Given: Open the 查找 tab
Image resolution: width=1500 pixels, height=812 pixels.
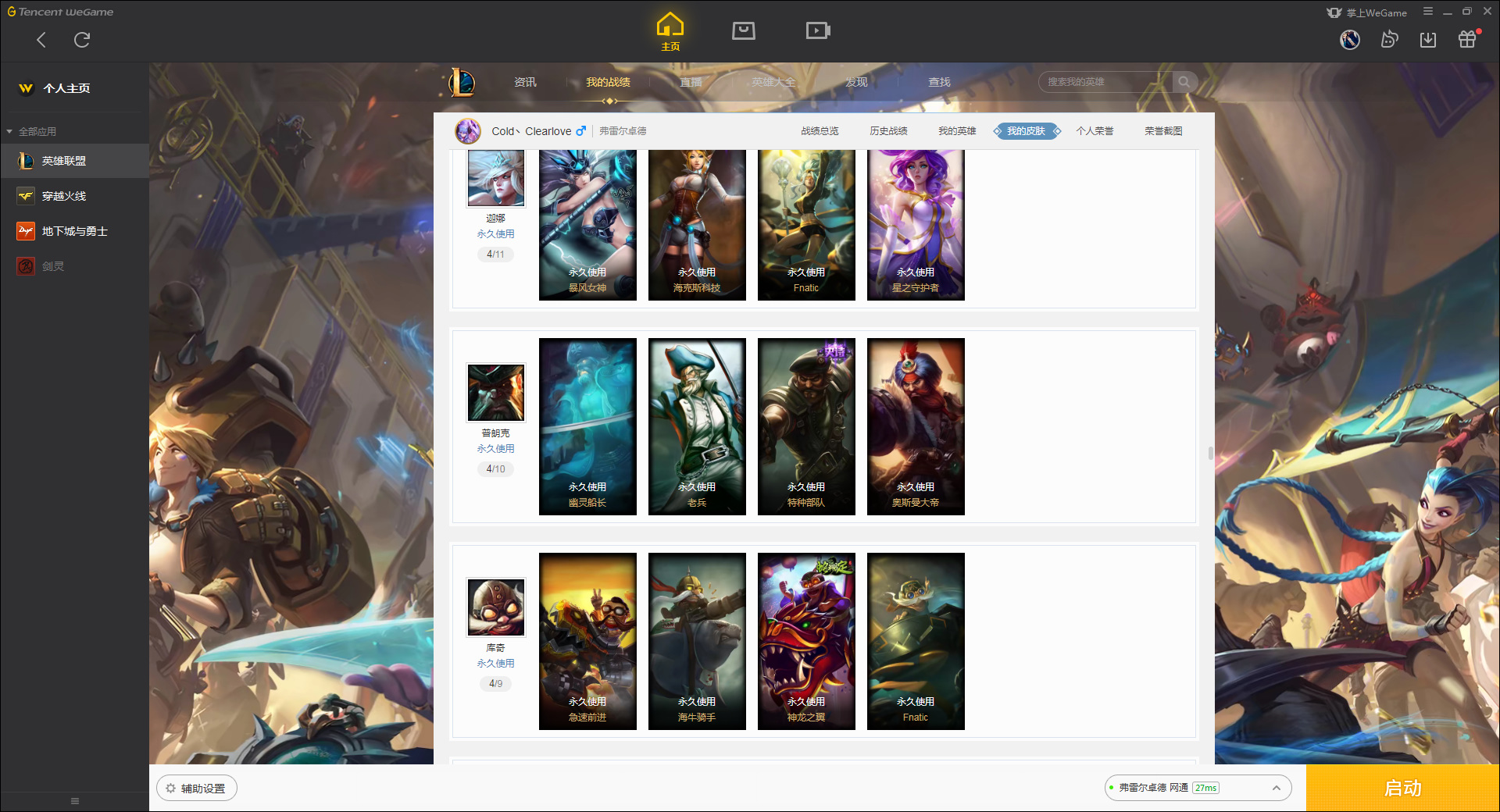Looking at the screenshot, I should [939, 82].
